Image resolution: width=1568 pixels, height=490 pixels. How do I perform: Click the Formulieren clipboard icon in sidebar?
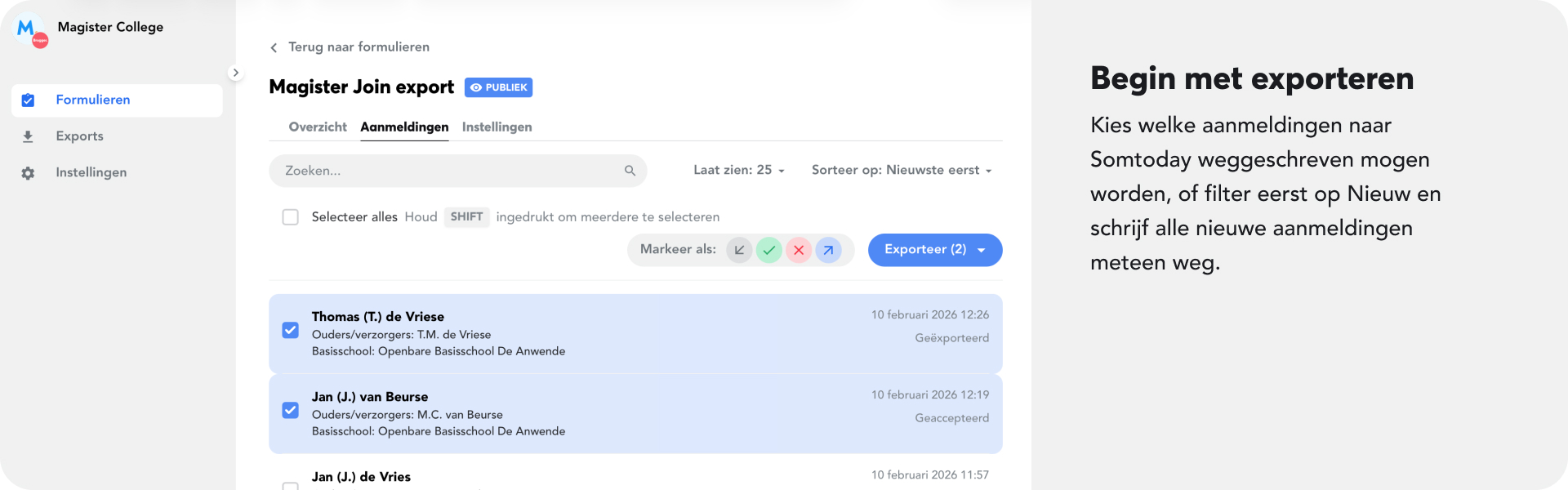[28, 100]
